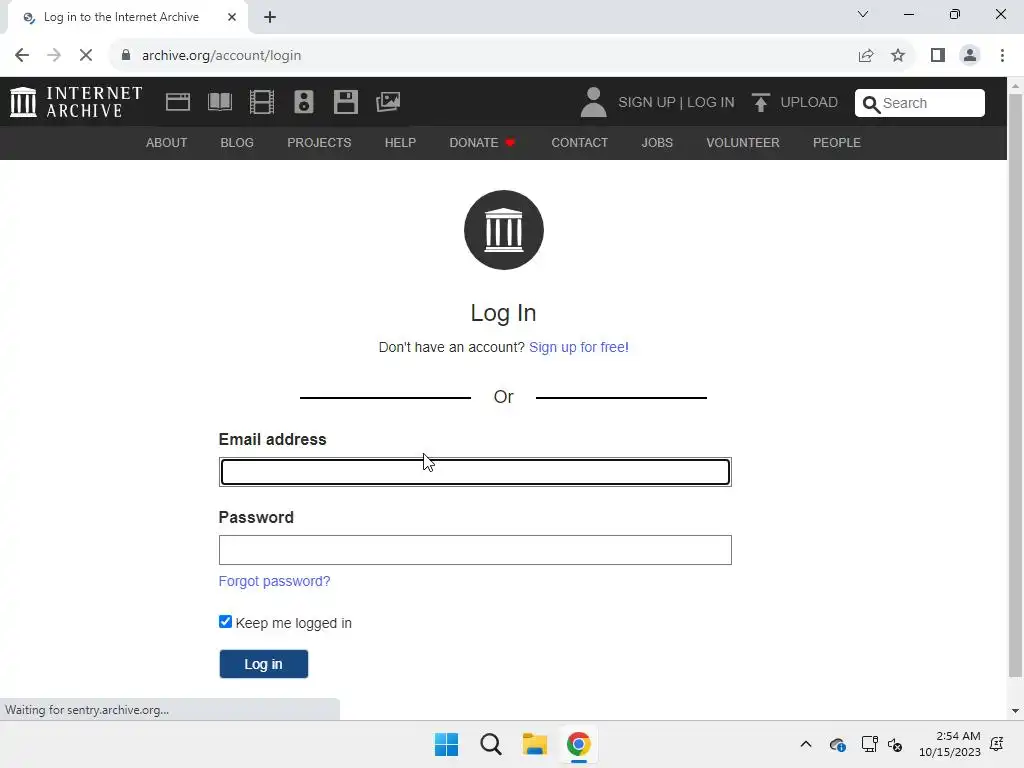1024x768 pixels.
Task: Click the UPLOAD link
Action: (809, 103)
